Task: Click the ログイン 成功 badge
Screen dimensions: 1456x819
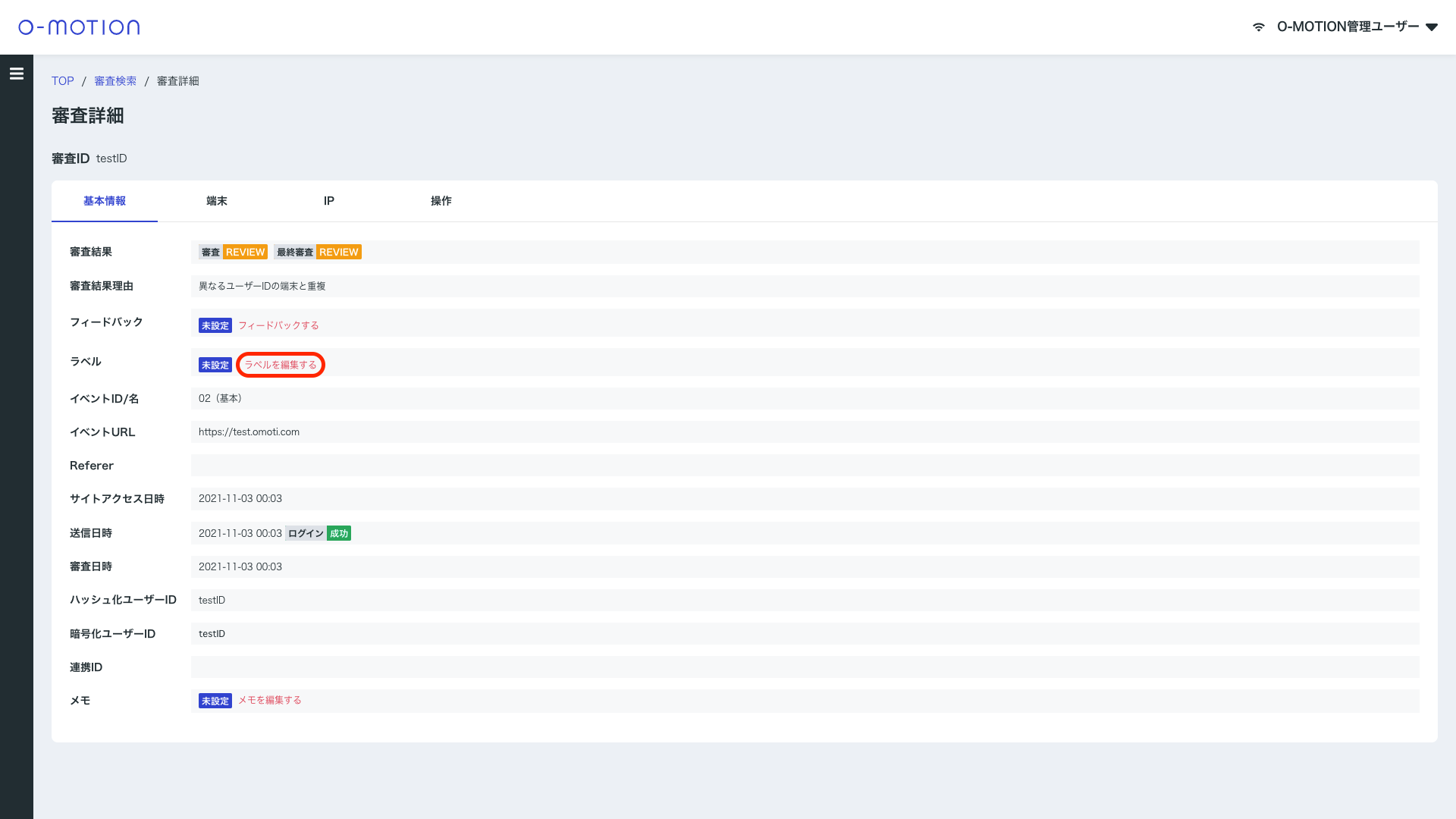Action: 318,533
